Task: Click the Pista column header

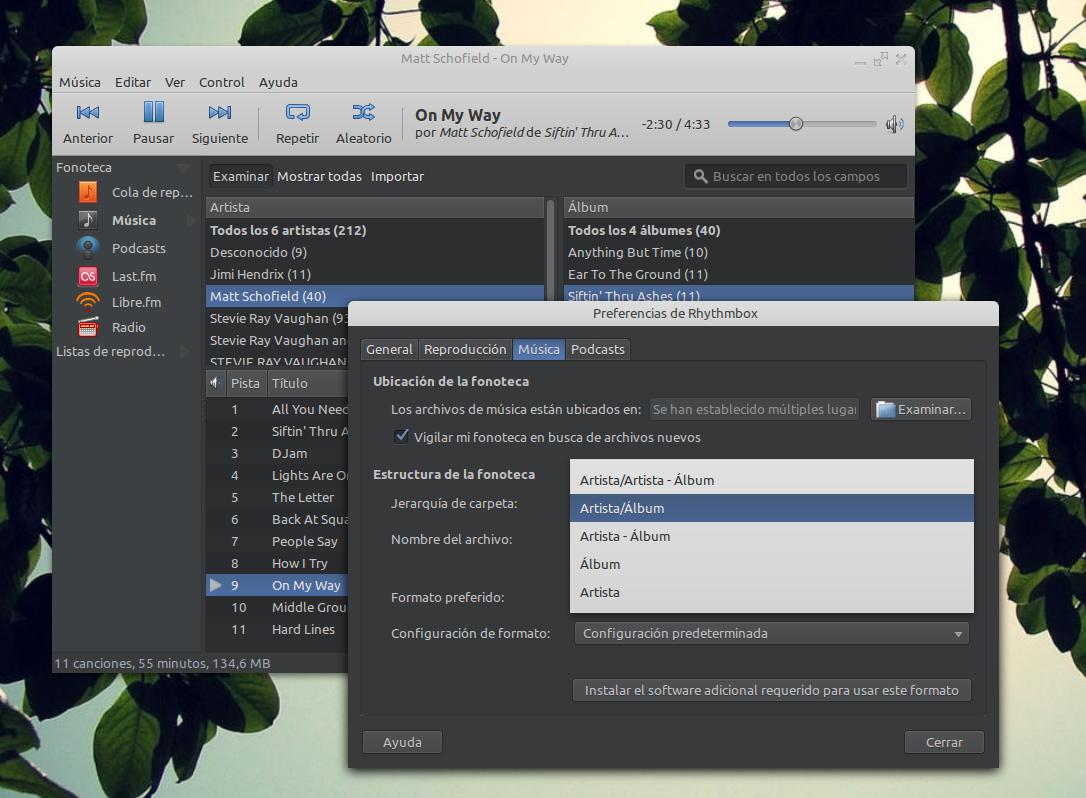Action: click(x=245, y=383)
